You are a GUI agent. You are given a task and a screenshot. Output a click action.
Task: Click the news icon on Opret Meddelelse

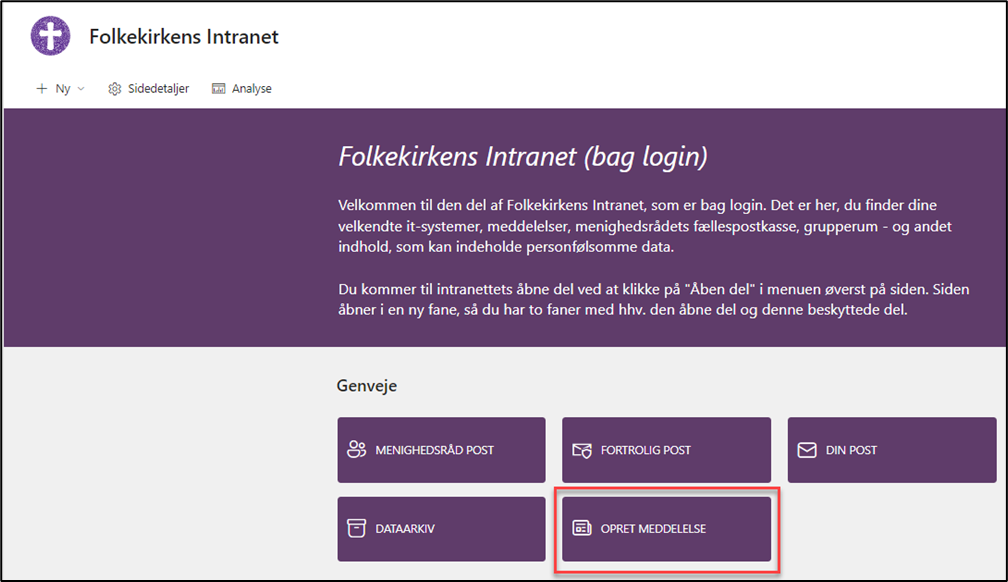(582, 528)
